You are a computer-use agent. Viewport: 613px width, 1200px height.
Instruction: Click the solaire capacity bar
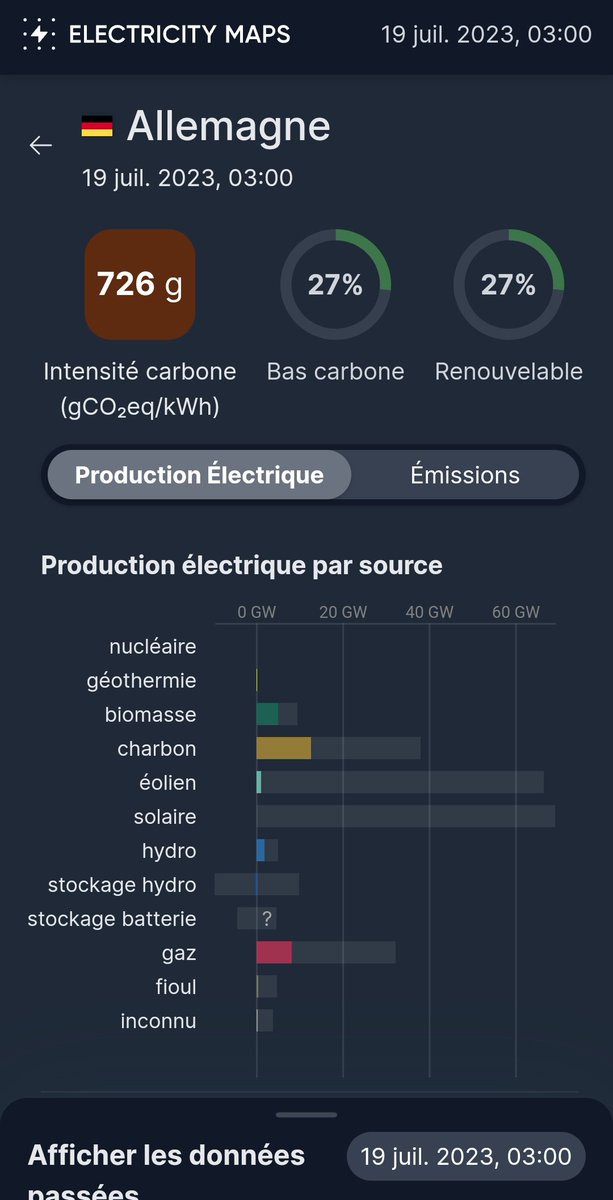pyautogui.click(x=406, y=817)
